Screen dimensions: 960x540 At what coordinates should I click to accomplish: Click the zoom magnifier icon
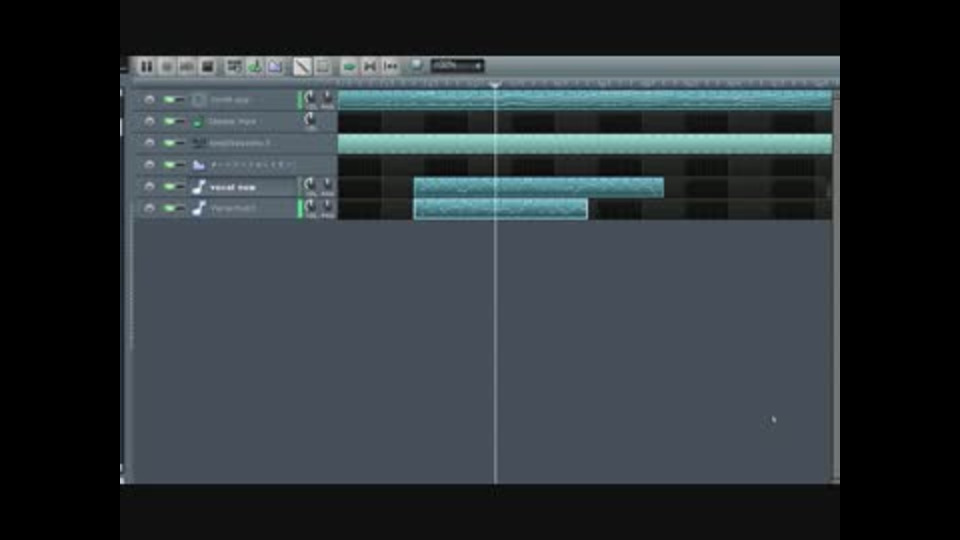pyautogui.click(x=416, y=65)
